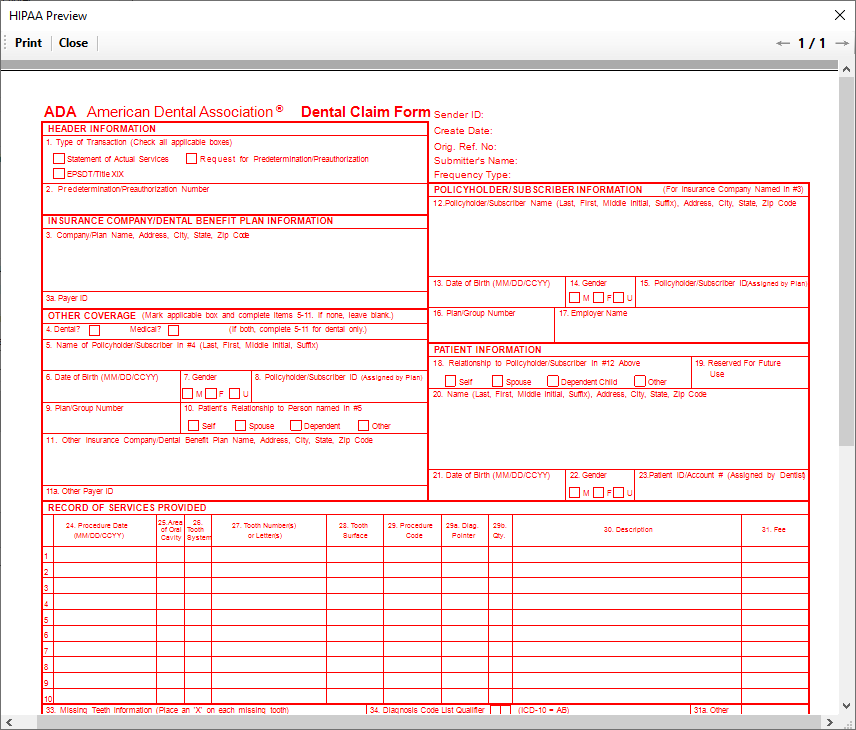Click 'Dental Claim Form' title text
Screen dimensions: 856x730
(366, 111)
